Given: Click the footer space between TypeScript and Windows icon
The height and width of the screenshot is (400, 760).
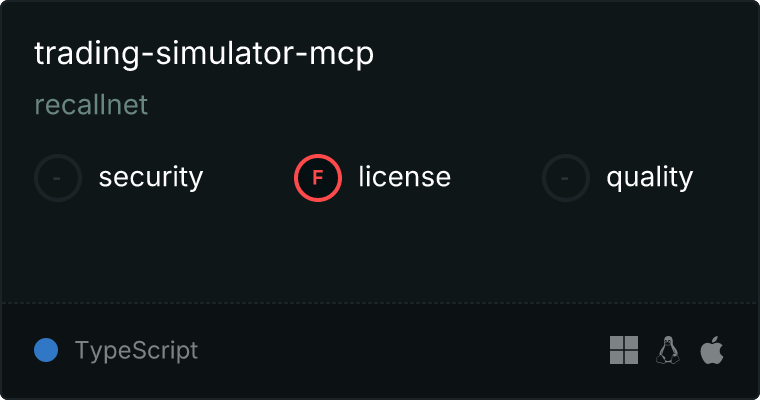Looking at the screenshot, I should pyautogui.click(x=404, y=350).
